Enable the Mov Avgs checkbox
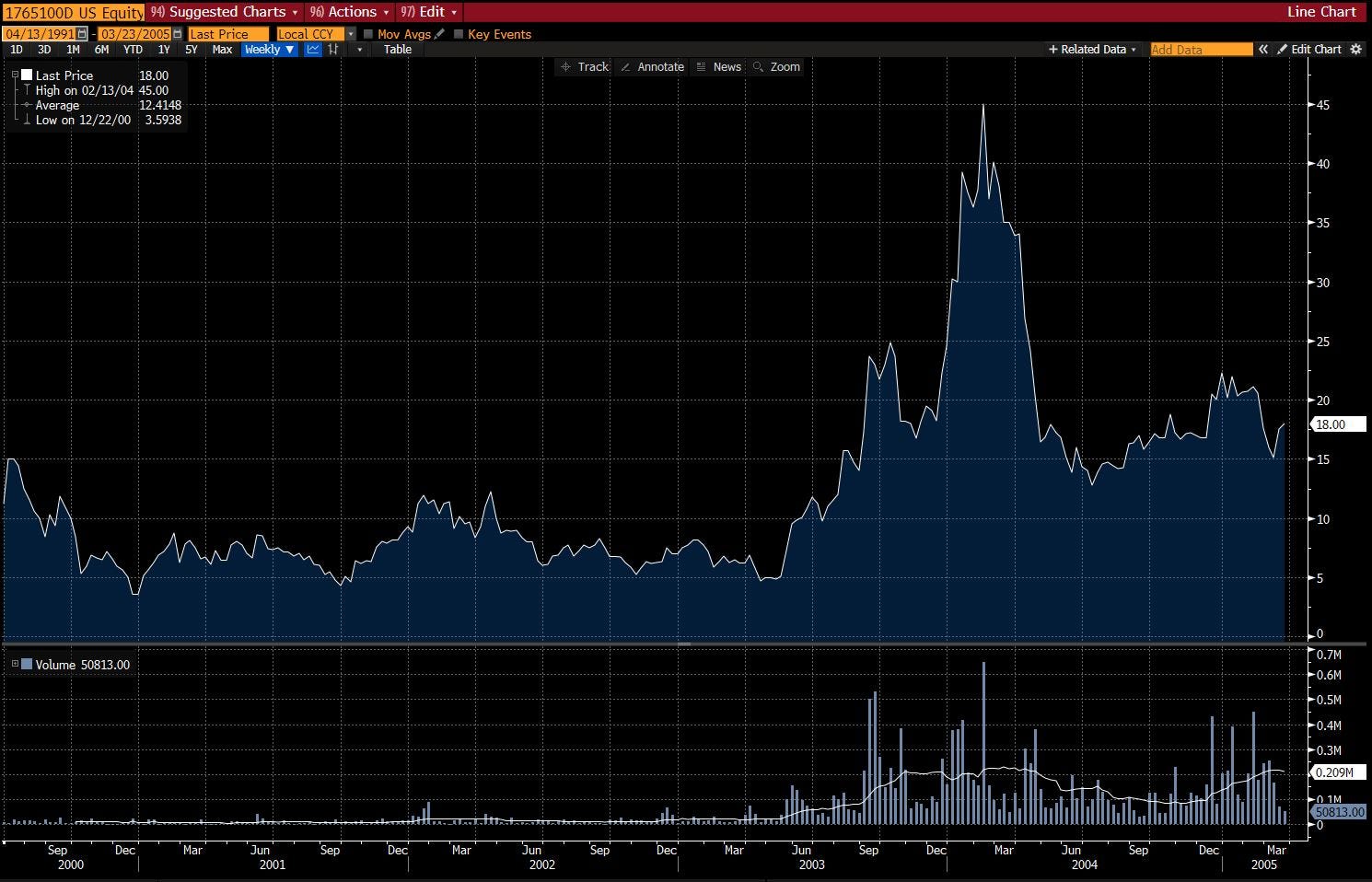This screenshot has height=882, width=1372. (368, 34)
